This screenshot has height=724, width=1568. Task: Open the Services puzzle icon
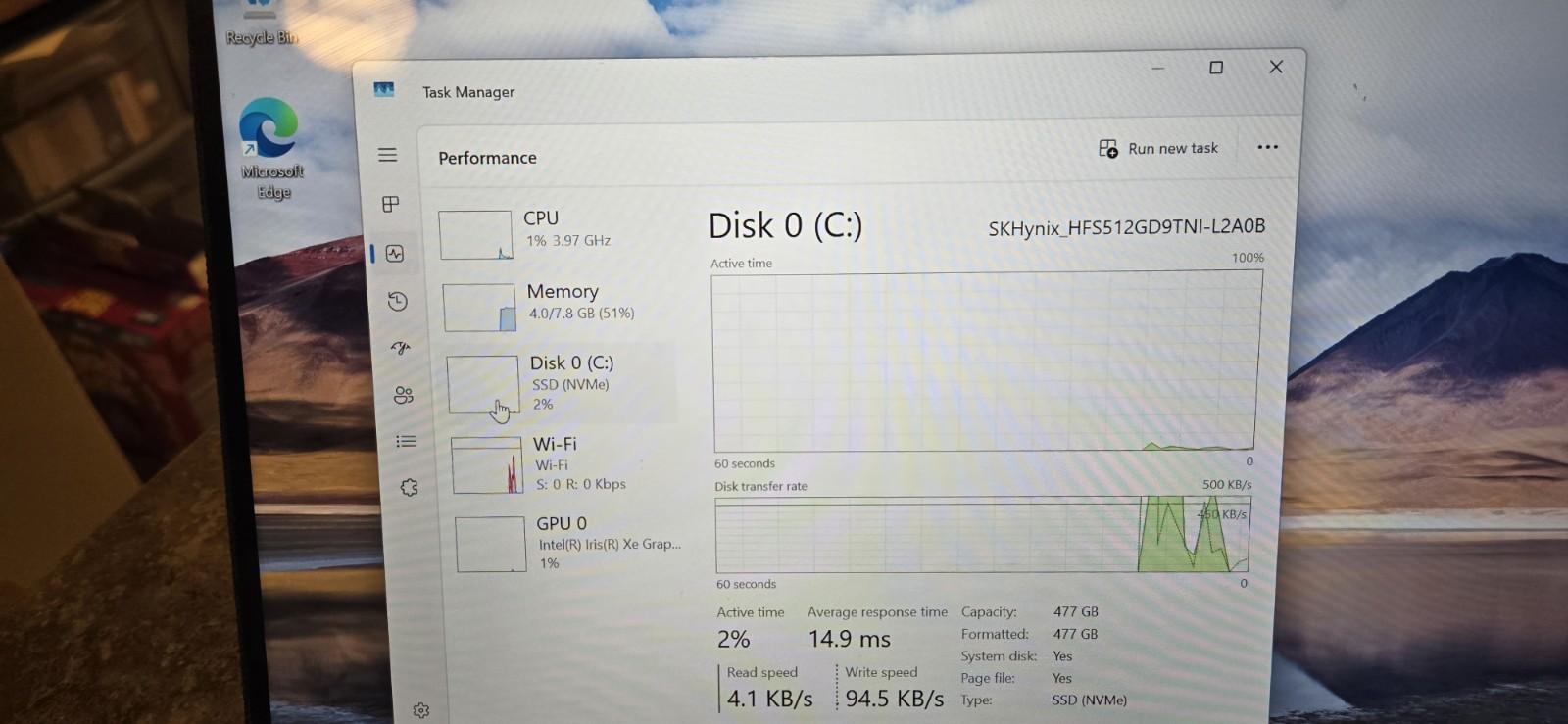point(409,487)
